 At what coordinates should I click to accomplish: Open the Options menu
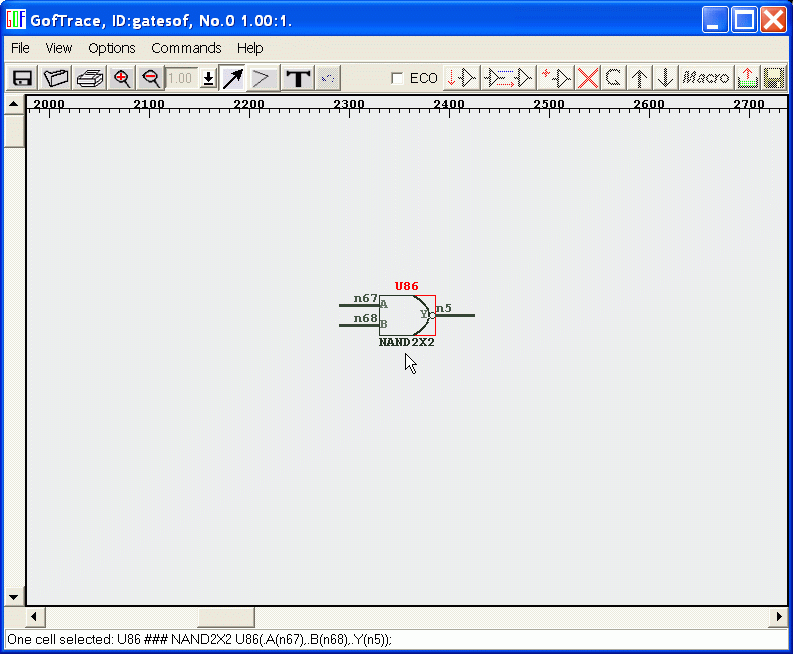point(112,48)
